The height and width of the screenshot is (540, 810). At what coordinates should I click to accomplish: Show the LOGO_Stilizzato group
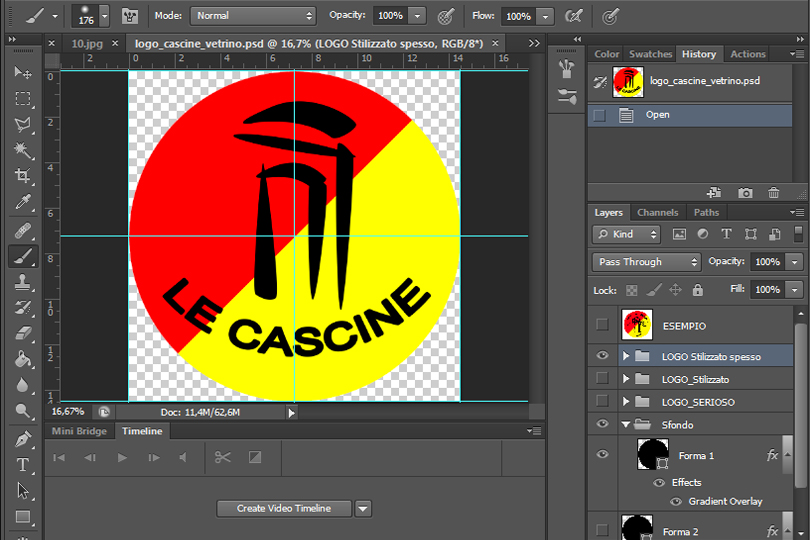[602, 378]
